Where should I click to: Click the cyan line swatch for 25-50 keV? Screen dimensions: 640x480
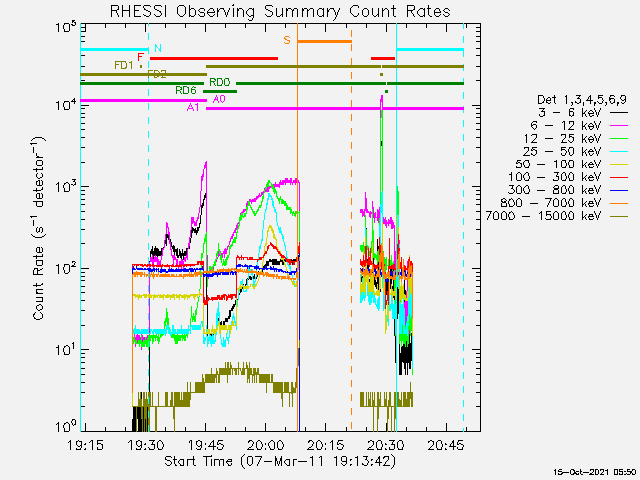point(619,152)
